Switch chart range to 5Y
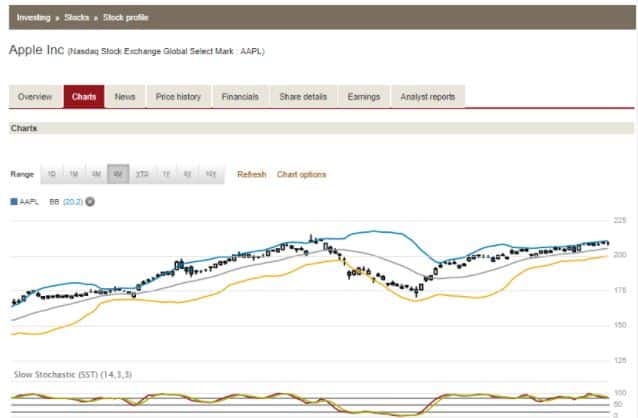 tap(188, 174)
